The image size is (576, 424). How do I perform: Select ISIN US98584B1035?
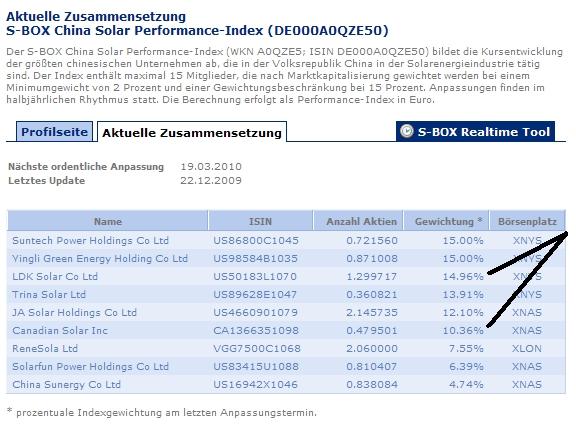click(x=255, y=259)
